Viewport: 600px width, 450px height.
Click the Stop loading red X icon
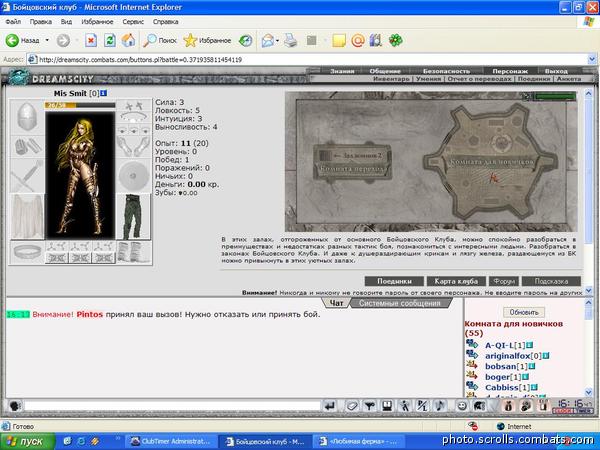[x=91, y=40]
